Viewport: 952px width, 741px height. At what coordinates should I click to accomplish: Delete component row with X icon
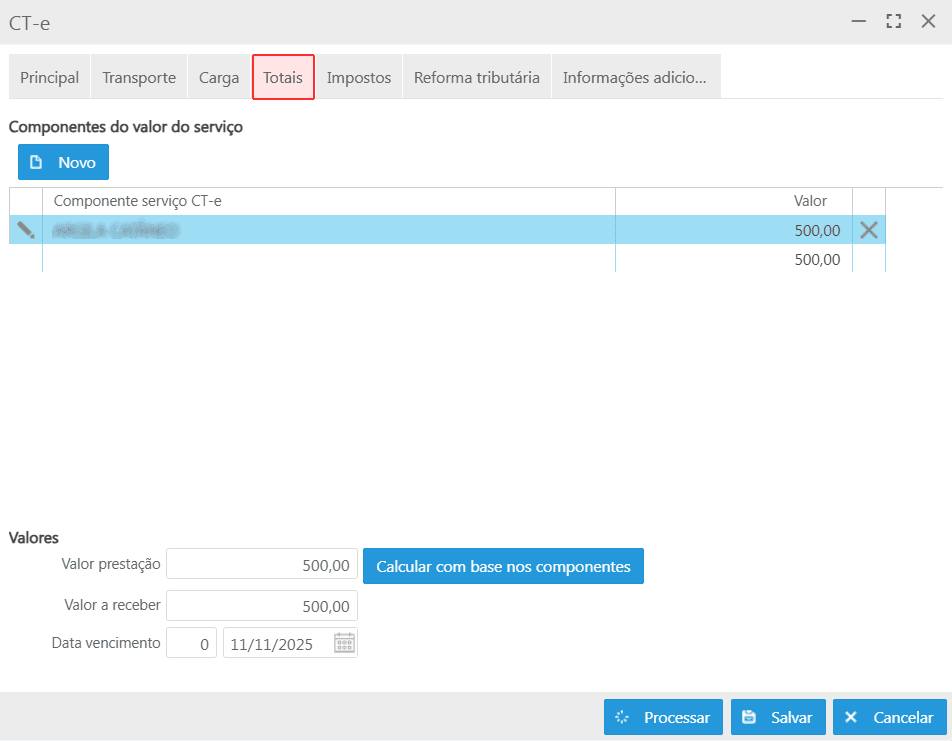click(869, 230)
